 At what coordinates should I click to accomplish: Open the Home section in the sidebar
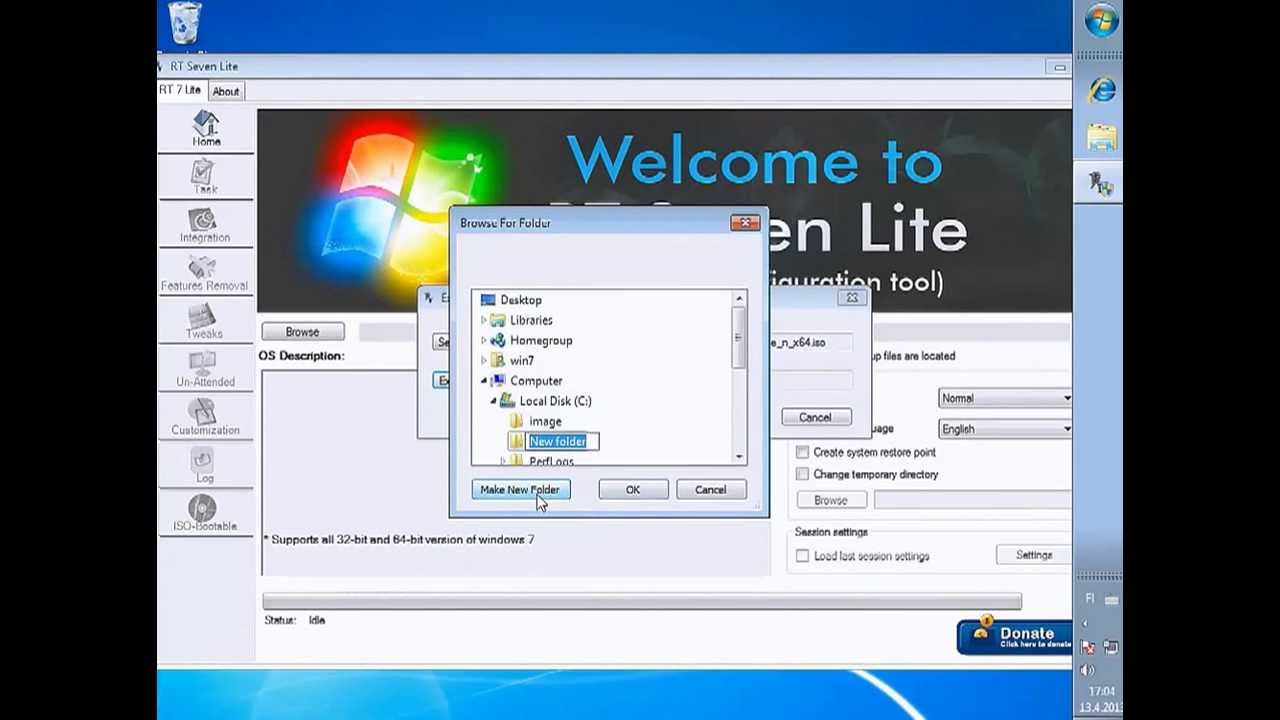(x=206, y=128)
